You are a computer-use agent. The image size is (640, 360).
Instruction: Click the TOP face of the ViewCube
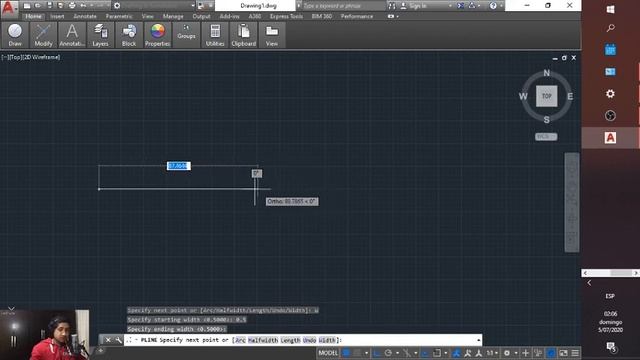[x=547, y=96]
